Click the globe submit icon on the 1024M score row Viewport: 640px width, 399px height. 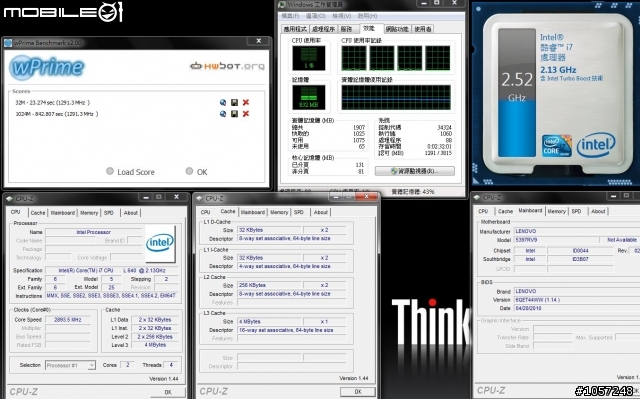click(223, 114)
